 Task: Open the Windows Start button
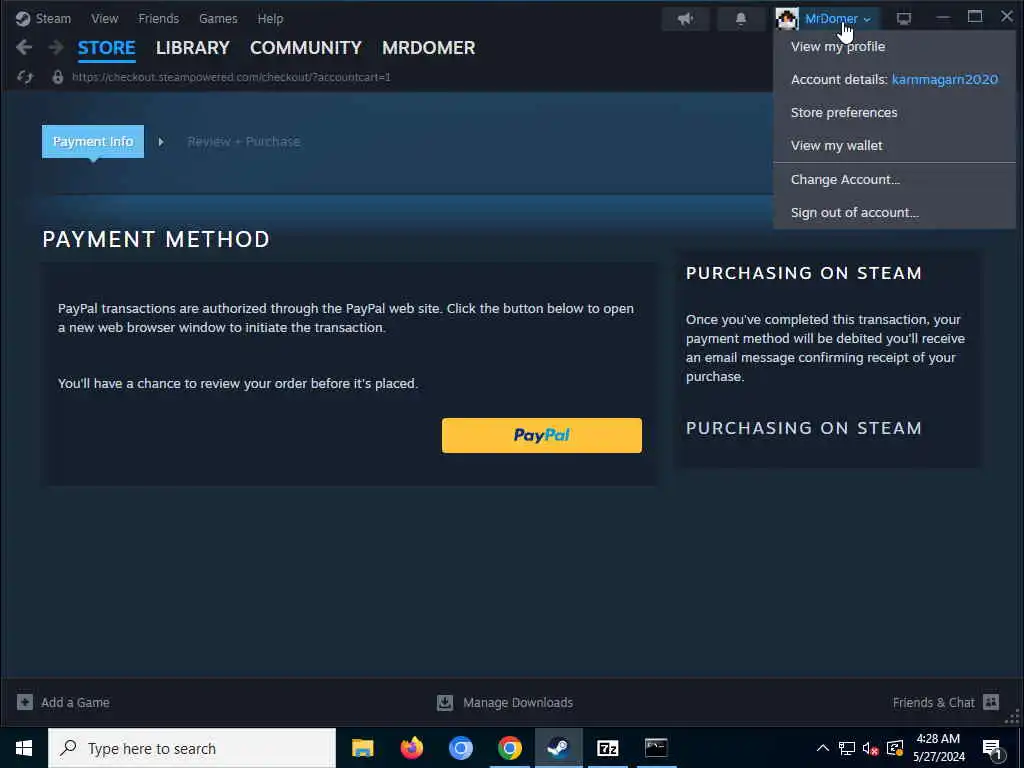(24, 748)
